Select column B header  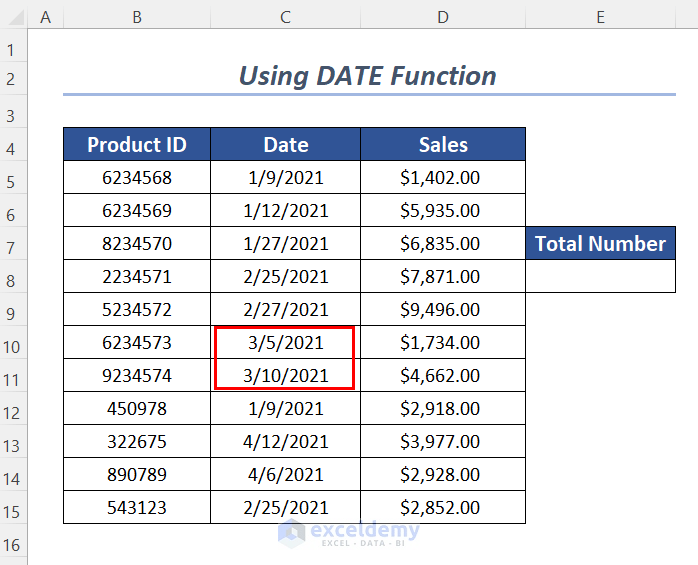[x=137, y=17]
